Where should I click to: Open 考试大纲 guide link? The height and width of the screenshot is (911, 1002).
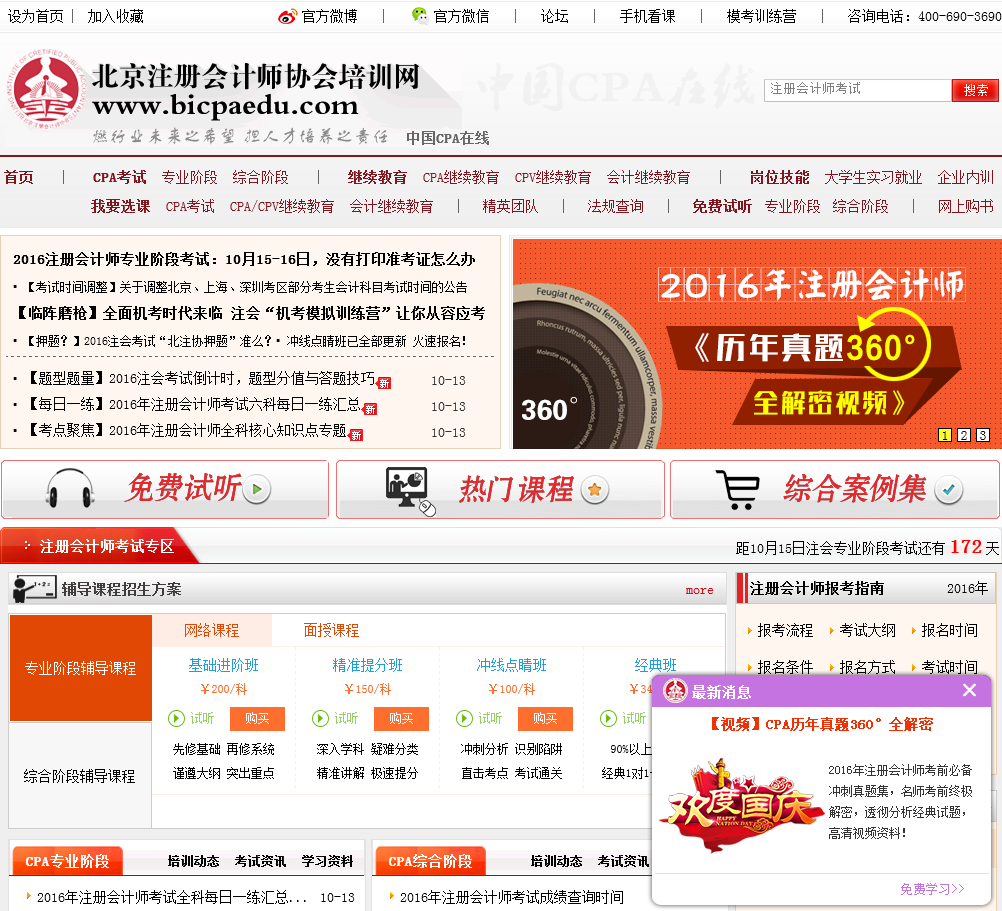coord(867,631)
